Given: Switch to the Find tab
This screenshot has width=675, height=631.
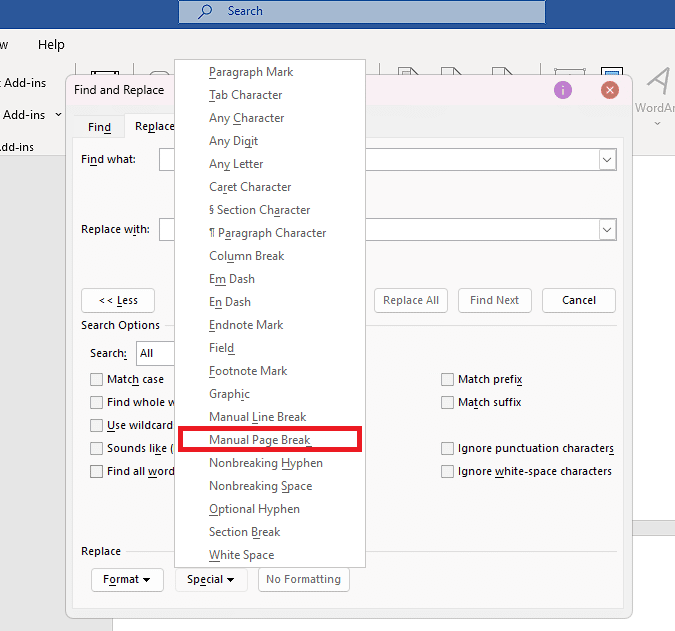Looking at the screenshot, I should 100,127.
